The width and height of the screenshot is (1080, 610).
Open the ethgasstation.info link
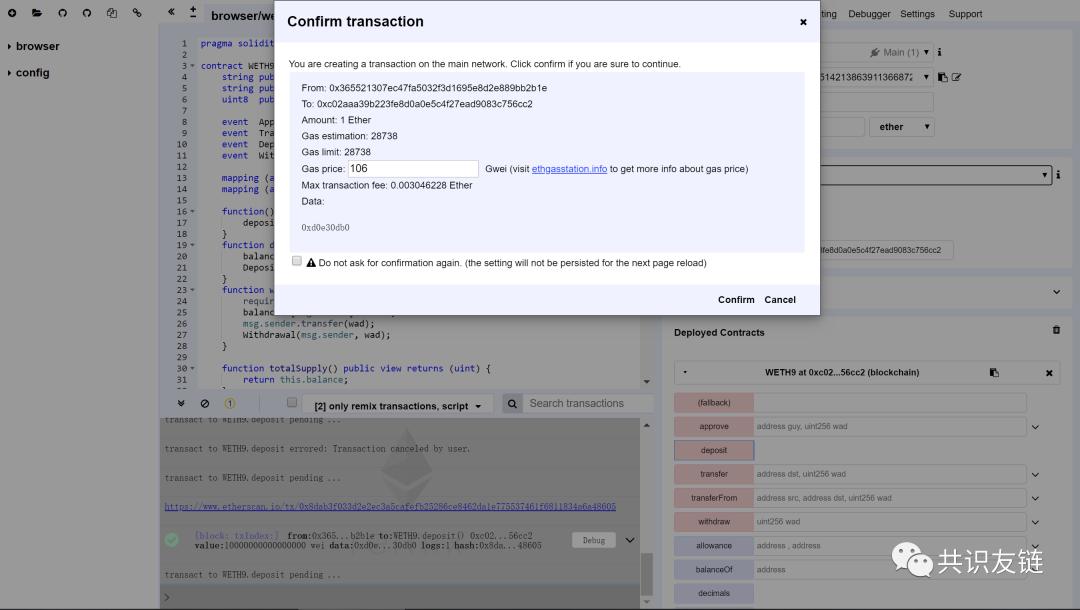point(569,169)
